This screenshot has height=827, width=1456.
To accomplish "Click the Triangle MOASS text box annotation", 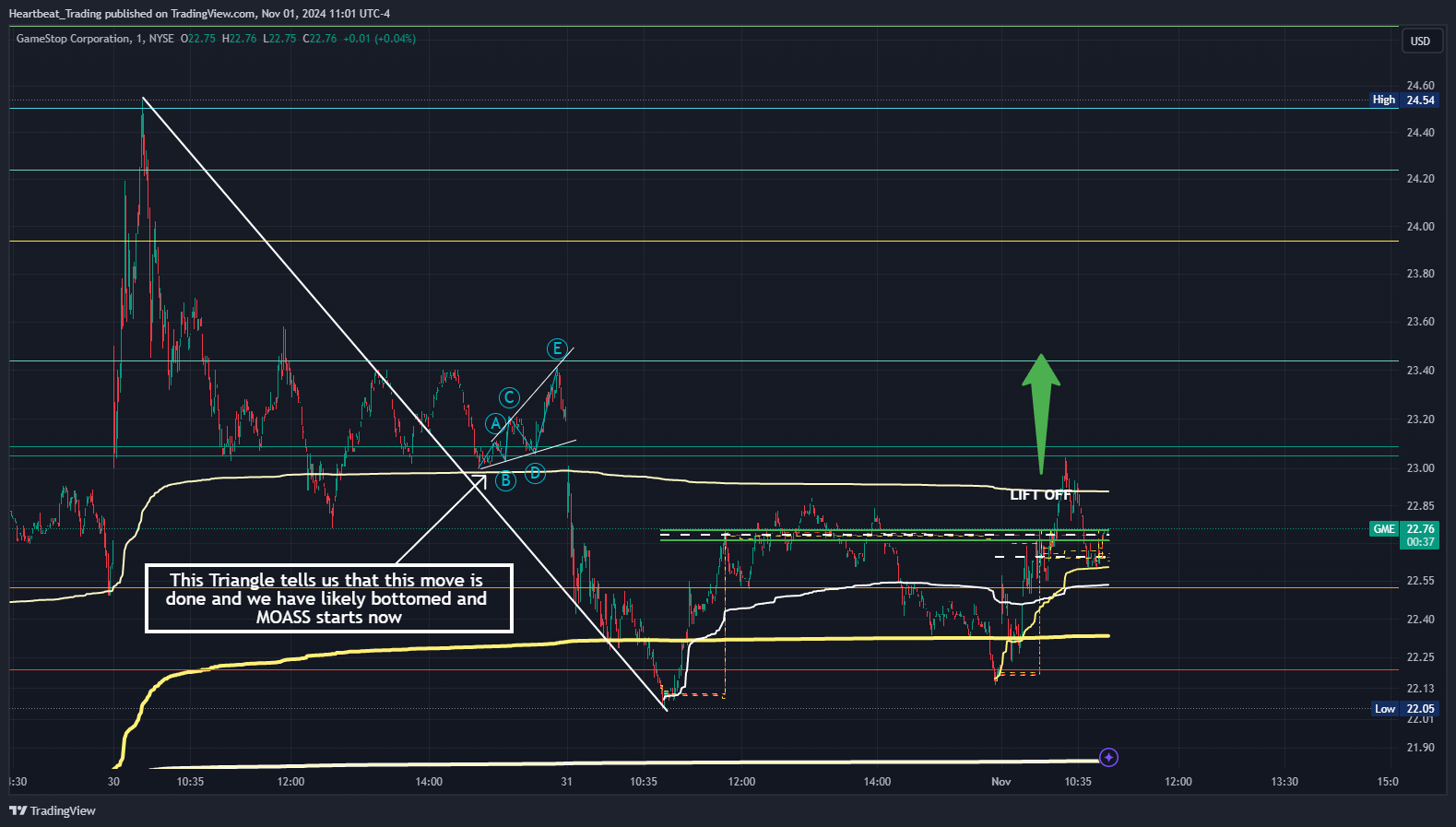I will pos(329,598).
